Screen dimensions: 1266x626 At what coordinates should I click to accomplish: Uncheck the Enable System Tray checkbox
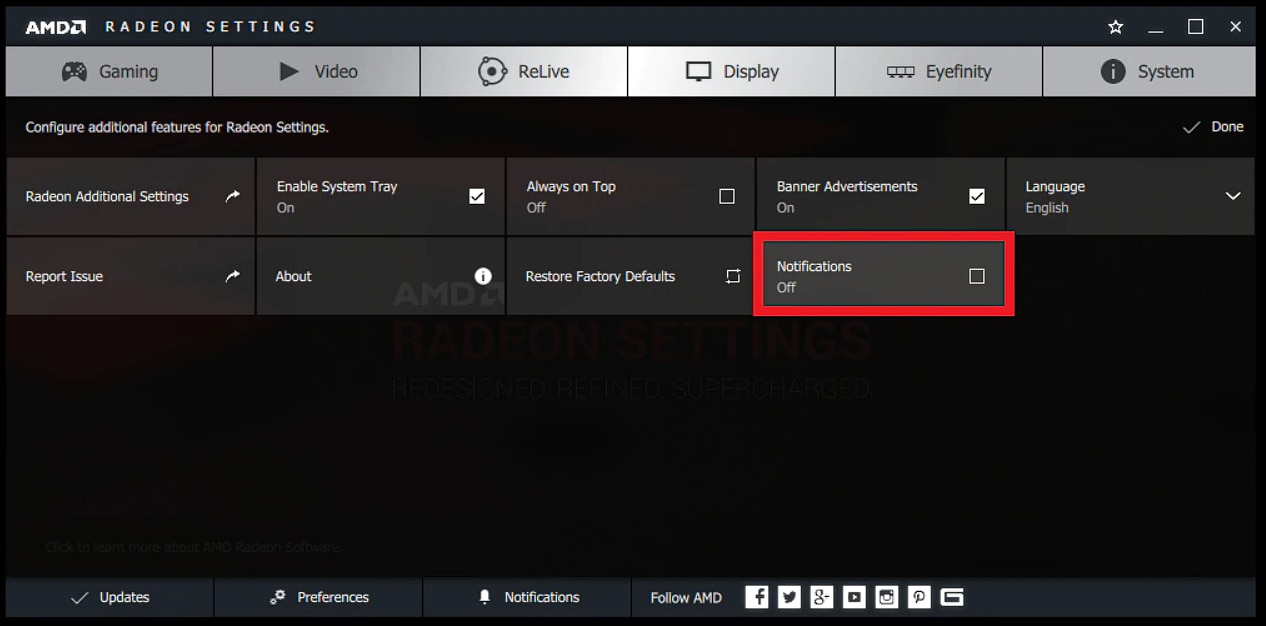477,196
